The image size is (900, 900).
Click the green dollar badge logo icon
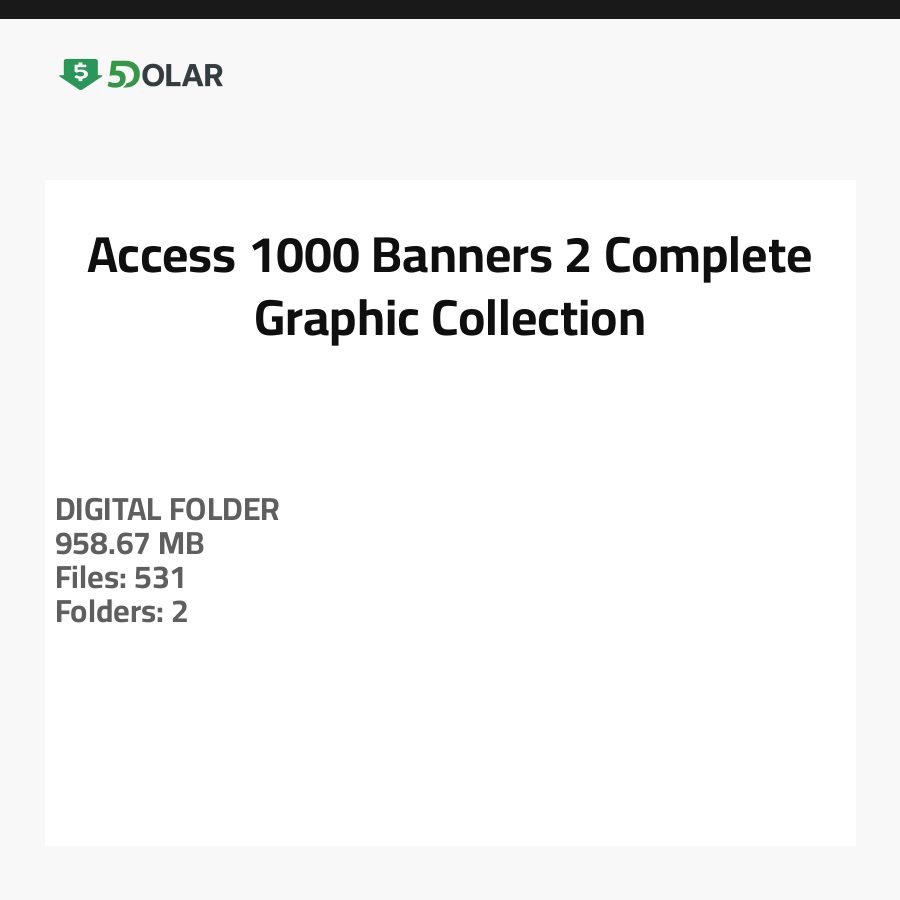(x=80, y=74)
